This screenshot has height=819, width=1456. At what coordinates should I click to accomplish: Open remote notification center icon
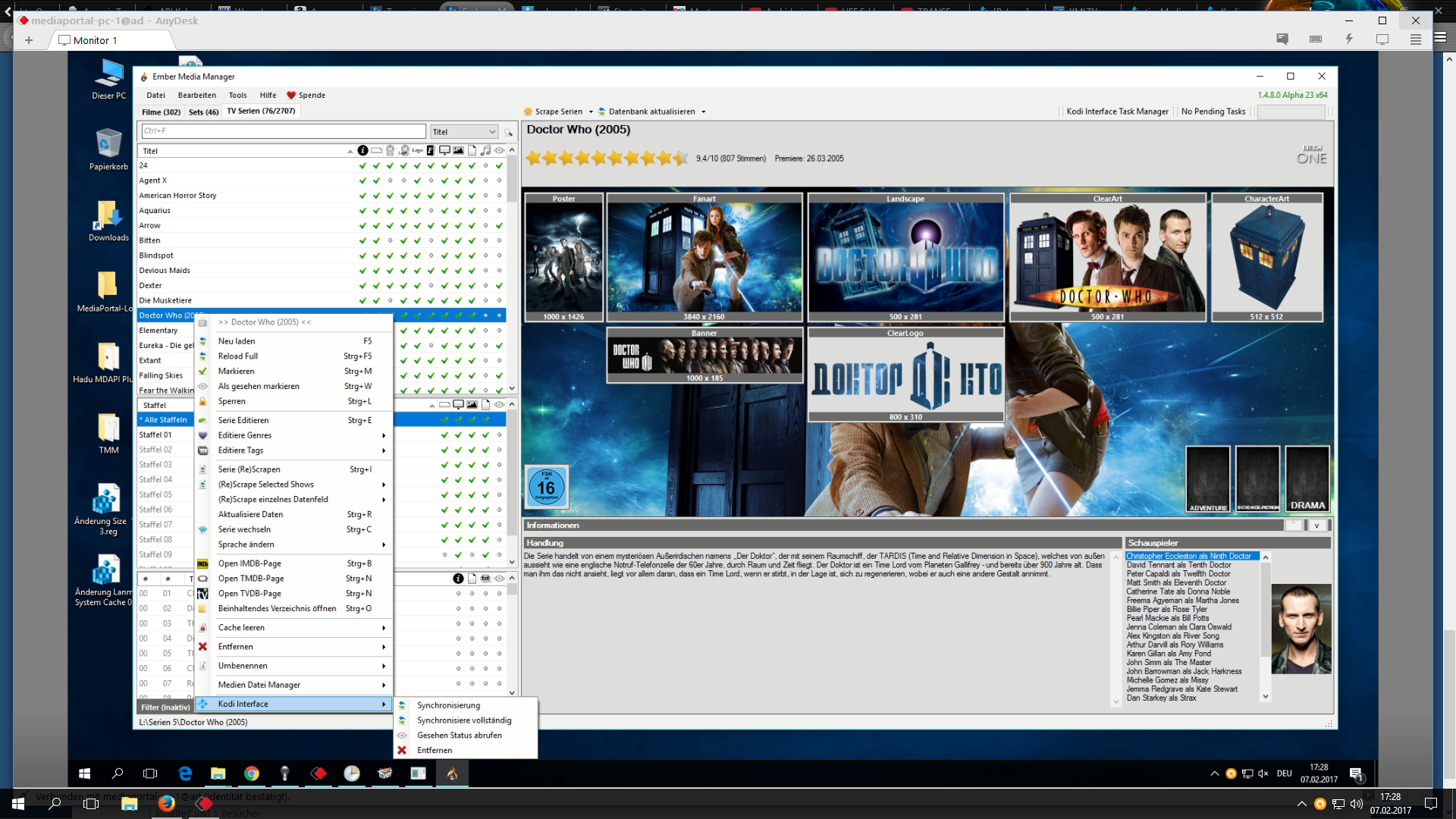point(1357,774)
